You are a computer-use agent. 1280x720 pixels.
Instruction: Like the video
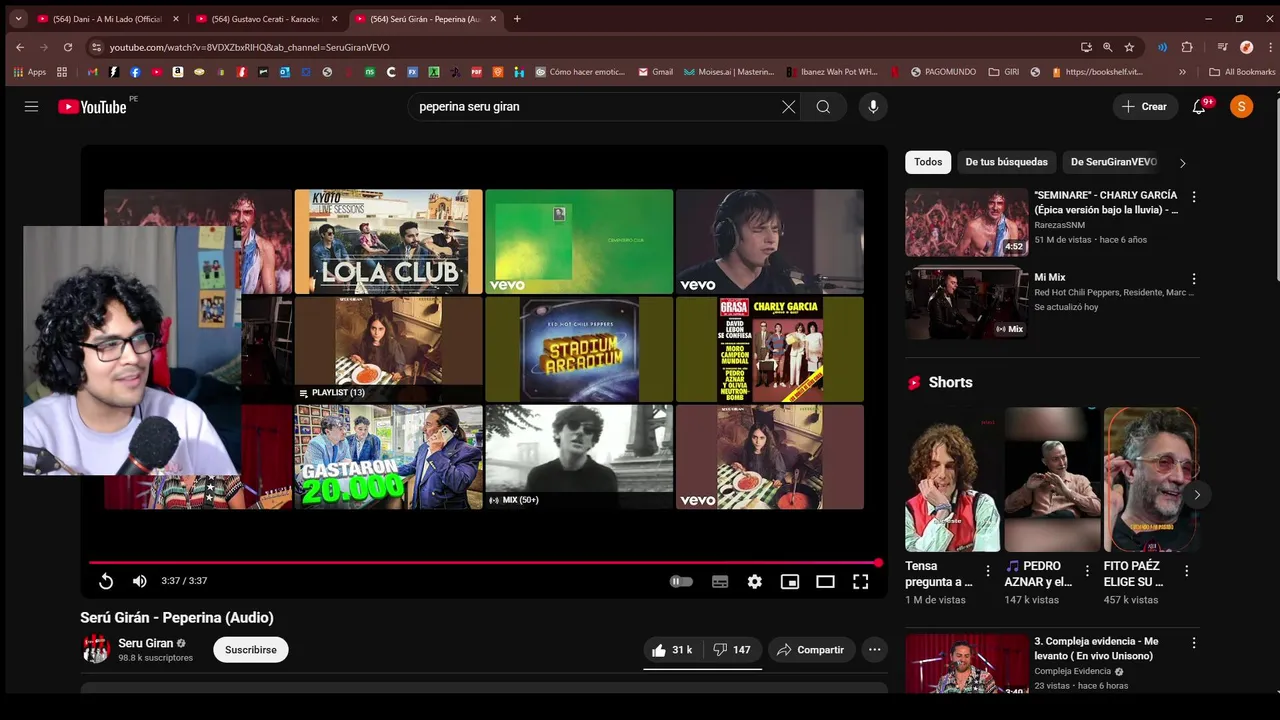pos(672,650)
